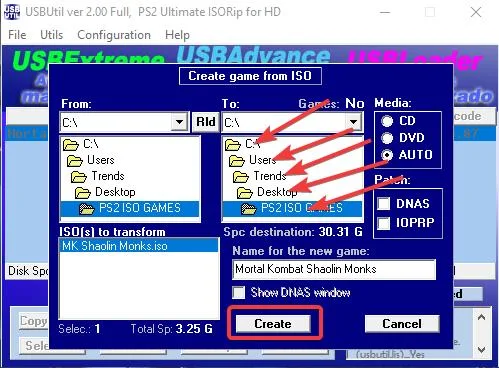Click the Trends folder icon in To tree
This screenshot has height=368, width=499.
(241, 177)
